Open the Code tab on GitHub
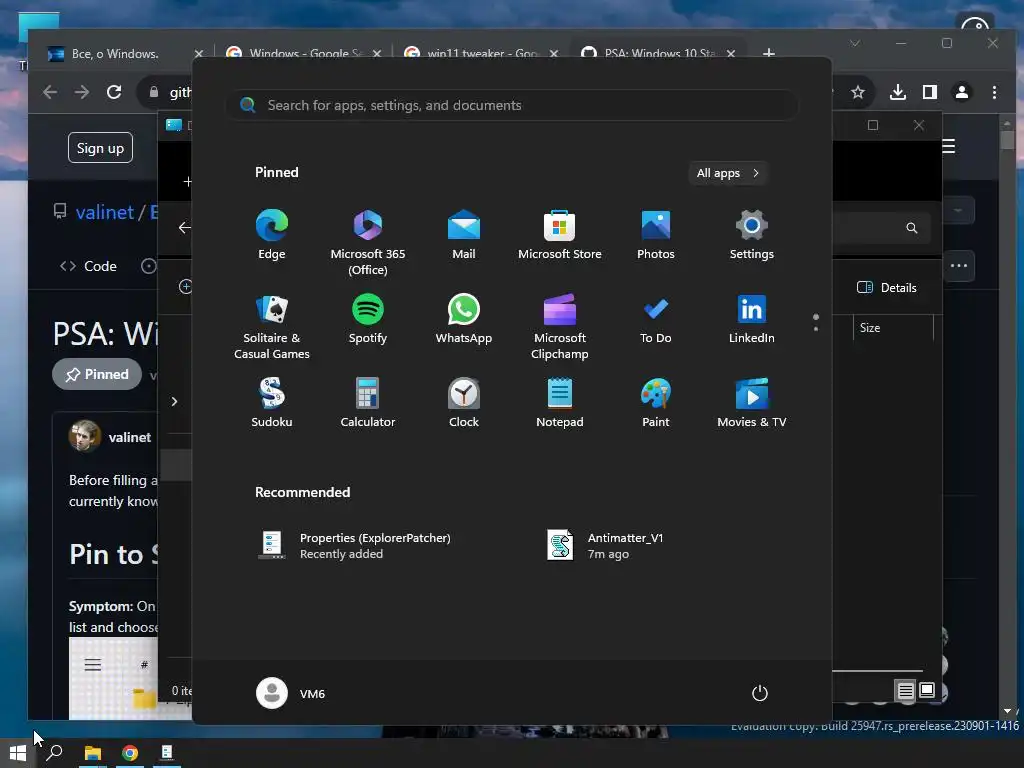 [88, 266]
